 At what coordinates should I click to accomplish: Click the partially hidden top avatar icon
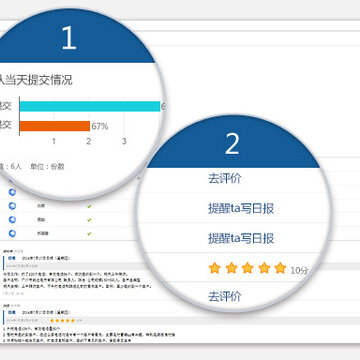click(x=12, y=192)
